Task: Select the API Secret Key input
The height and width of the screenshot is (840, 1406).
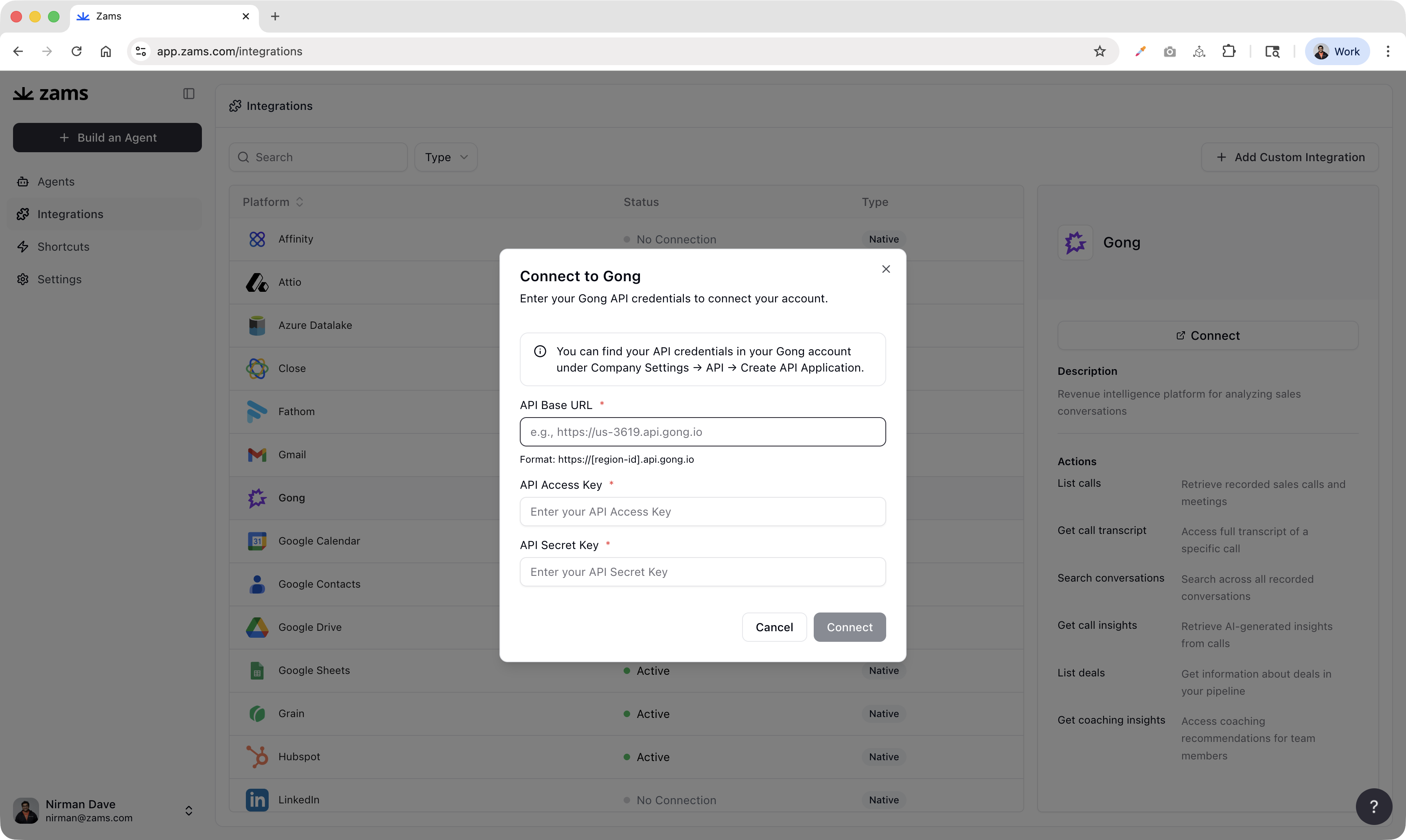Action: coord(703,572)
